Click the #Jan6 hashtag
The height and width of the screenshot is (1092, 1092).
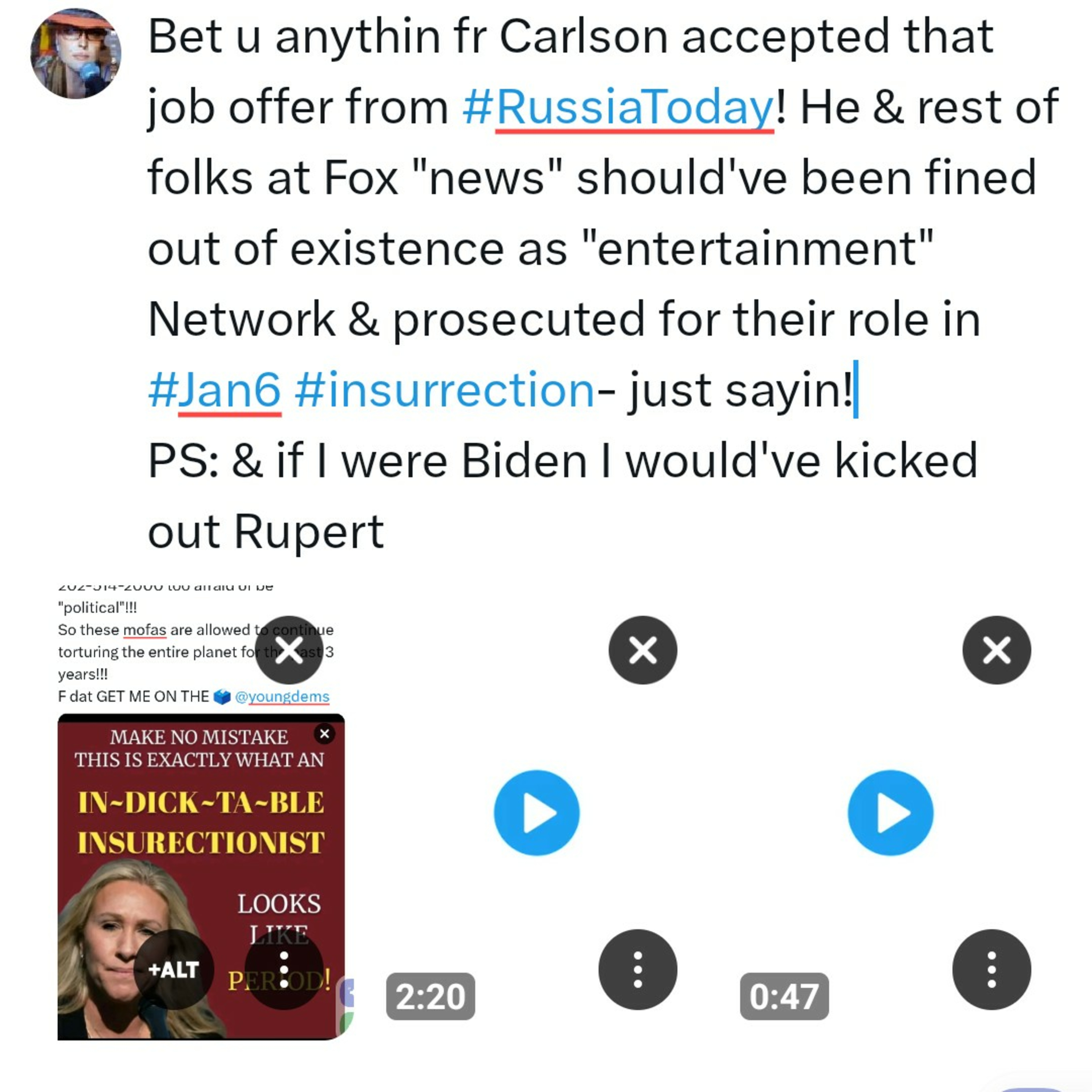click(x=214, y=391)
